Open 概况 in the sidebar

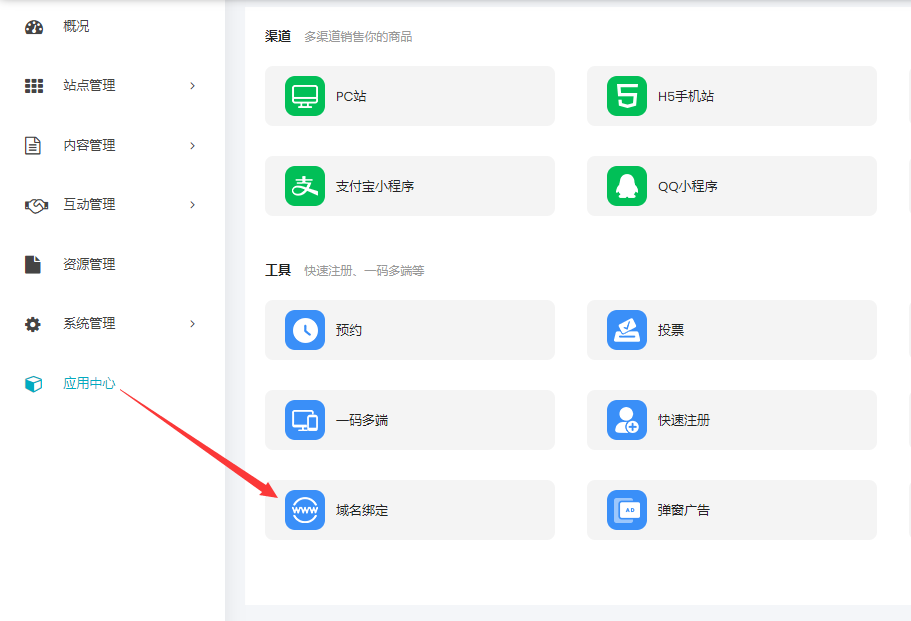(x=76, y=27)
